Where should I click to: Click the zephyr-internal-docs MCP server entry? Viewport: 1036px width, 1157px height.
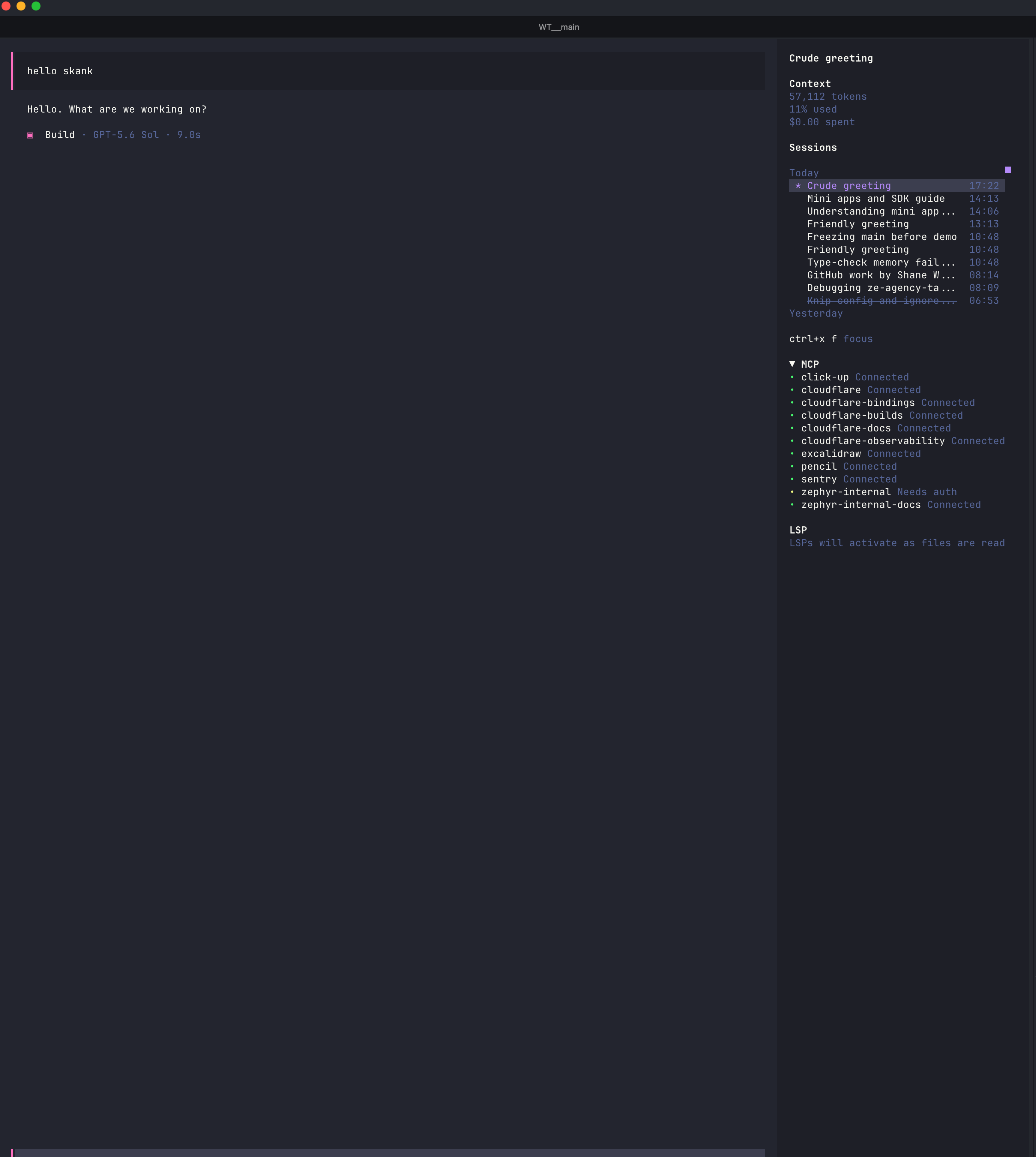[884, 505]
